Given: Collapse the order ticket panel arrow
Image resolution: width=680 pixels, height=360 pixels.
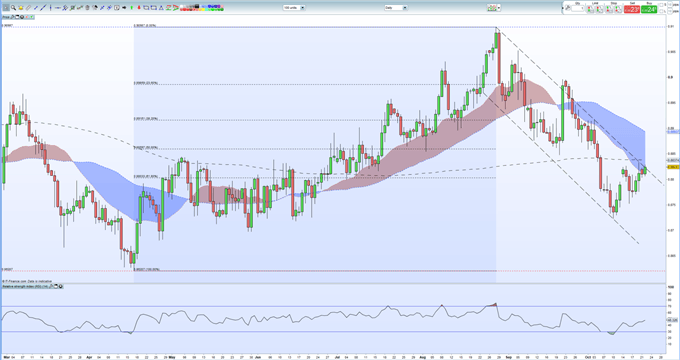Looking at the screenshot, I should [x=563, y=8].
